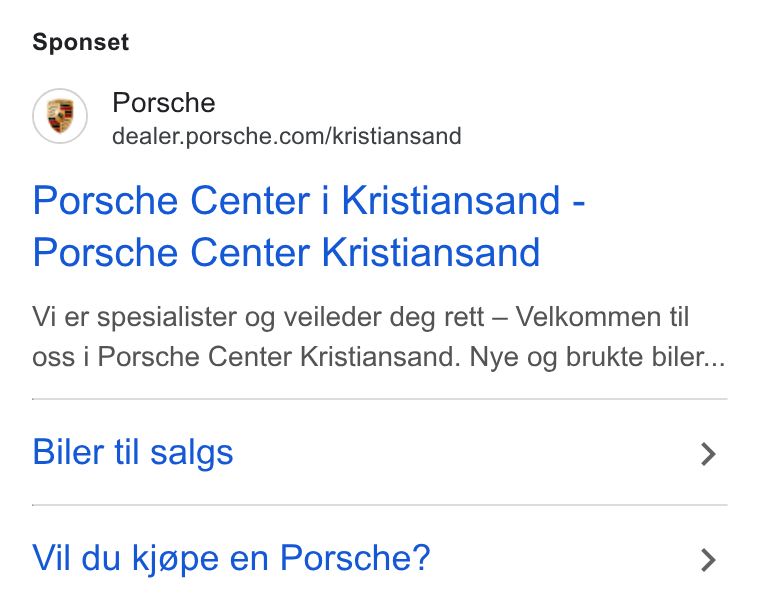Open the arrow beside Vil du kjøpe en Porsche?
This screenshot has width=760, height=610.
click(708, 561)
